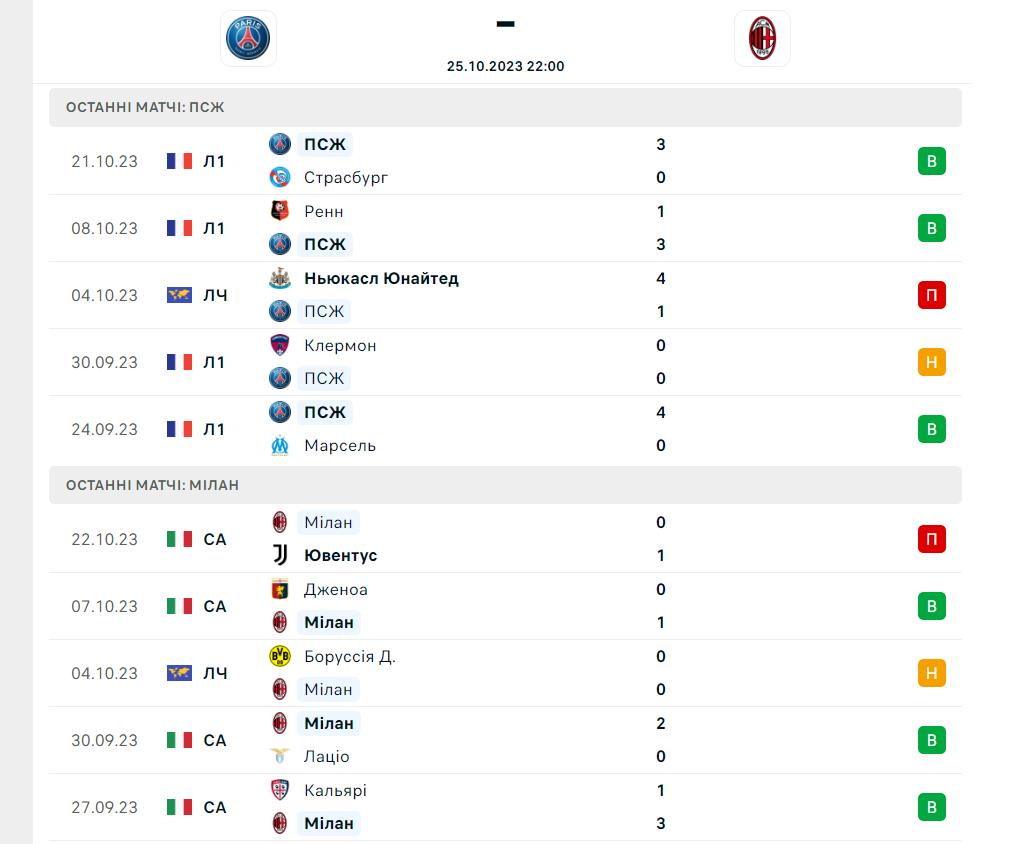Click the Rennes team logo
This screenshot has height=844, width=1013.
pos(280,211)
